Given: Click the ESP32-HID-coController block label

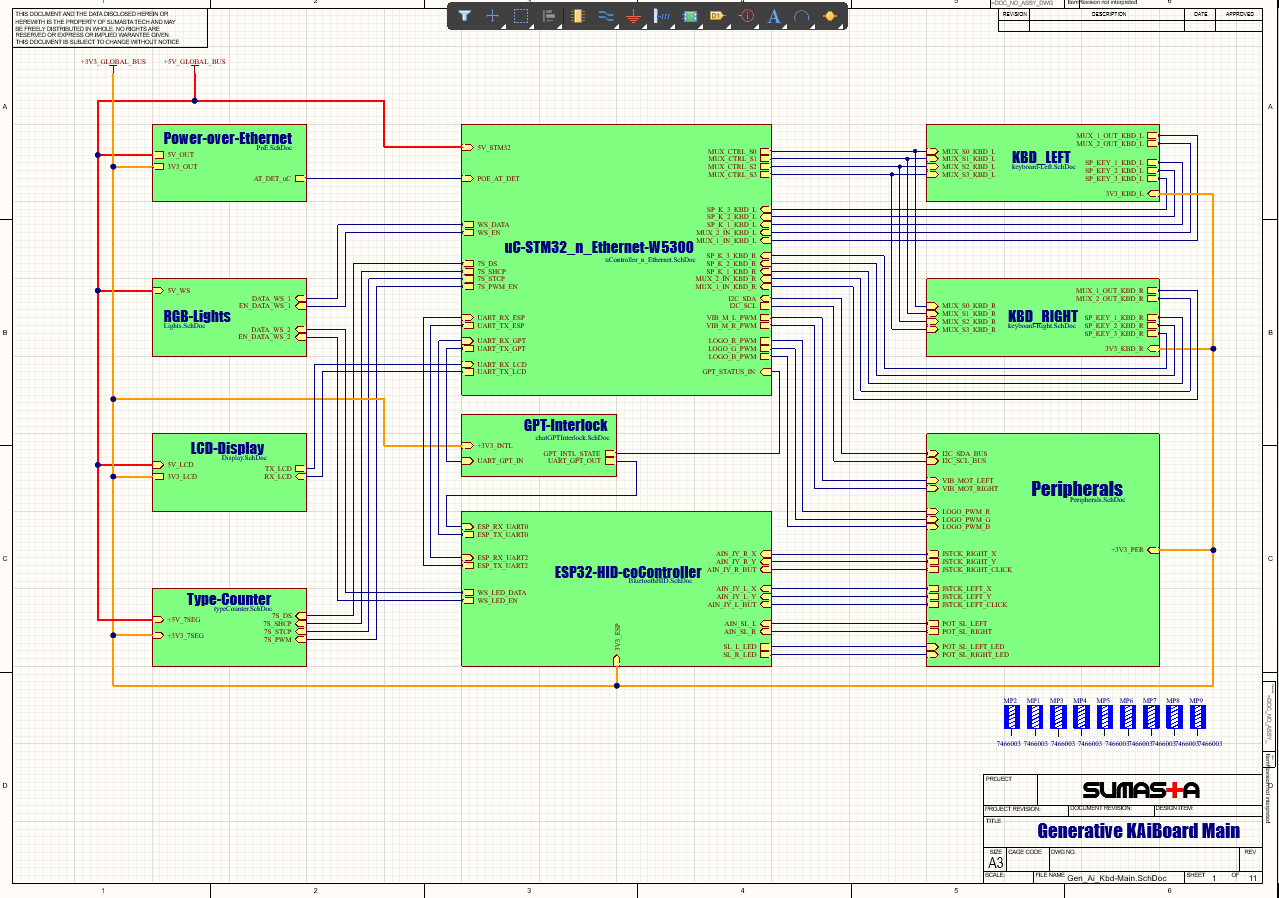Looking at the screenshot, I should pyautogui.click(x=627, y=572).
